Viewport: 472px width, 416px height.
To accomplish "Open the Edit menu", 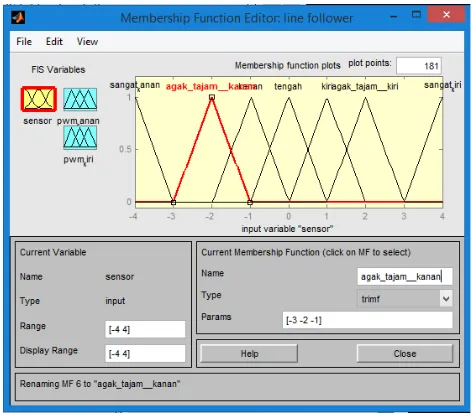I will coord(54,42).
